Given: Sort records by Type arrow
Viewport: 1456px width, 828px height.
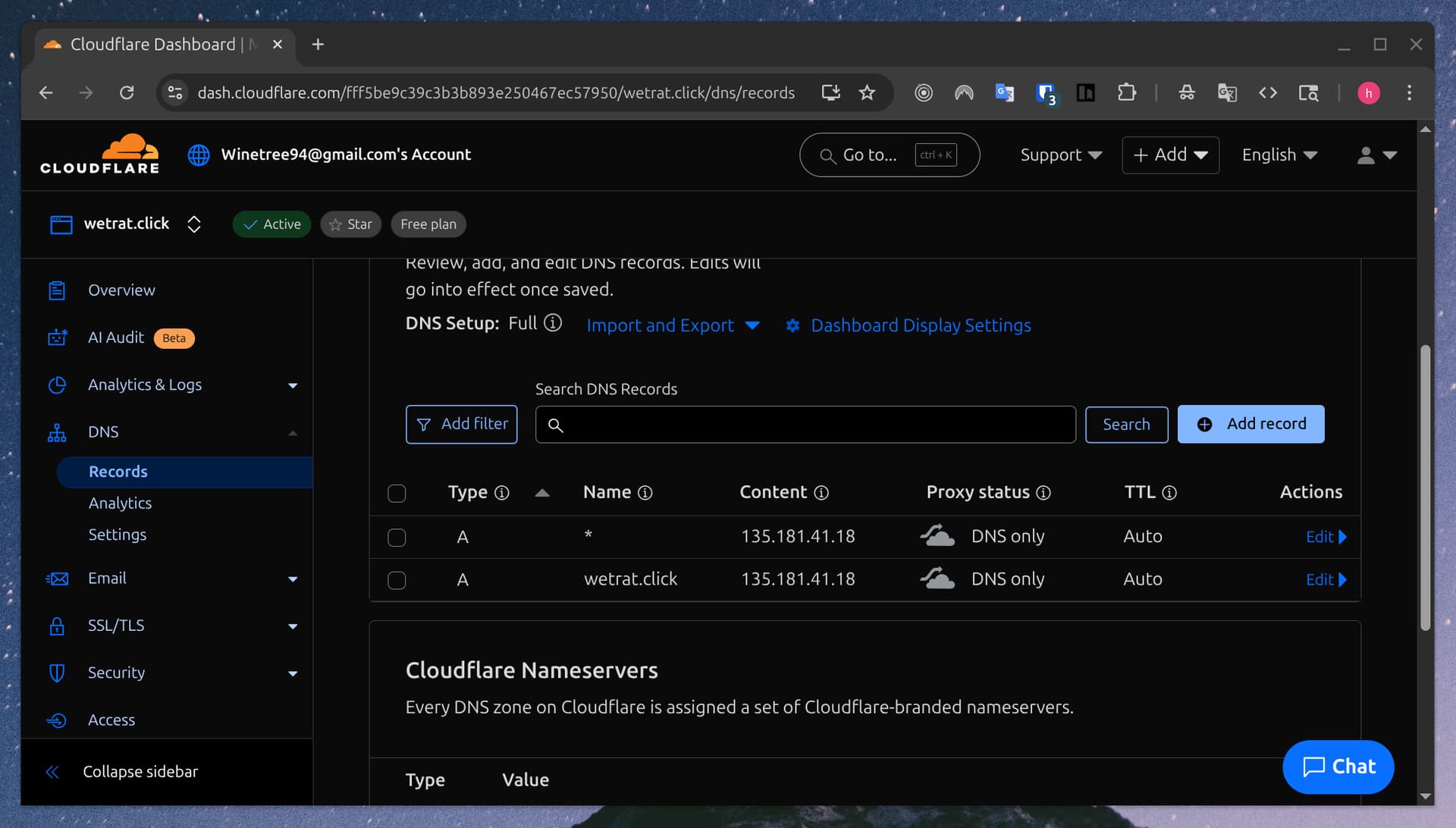Looking at the screenshot, I should click(542, 493).
